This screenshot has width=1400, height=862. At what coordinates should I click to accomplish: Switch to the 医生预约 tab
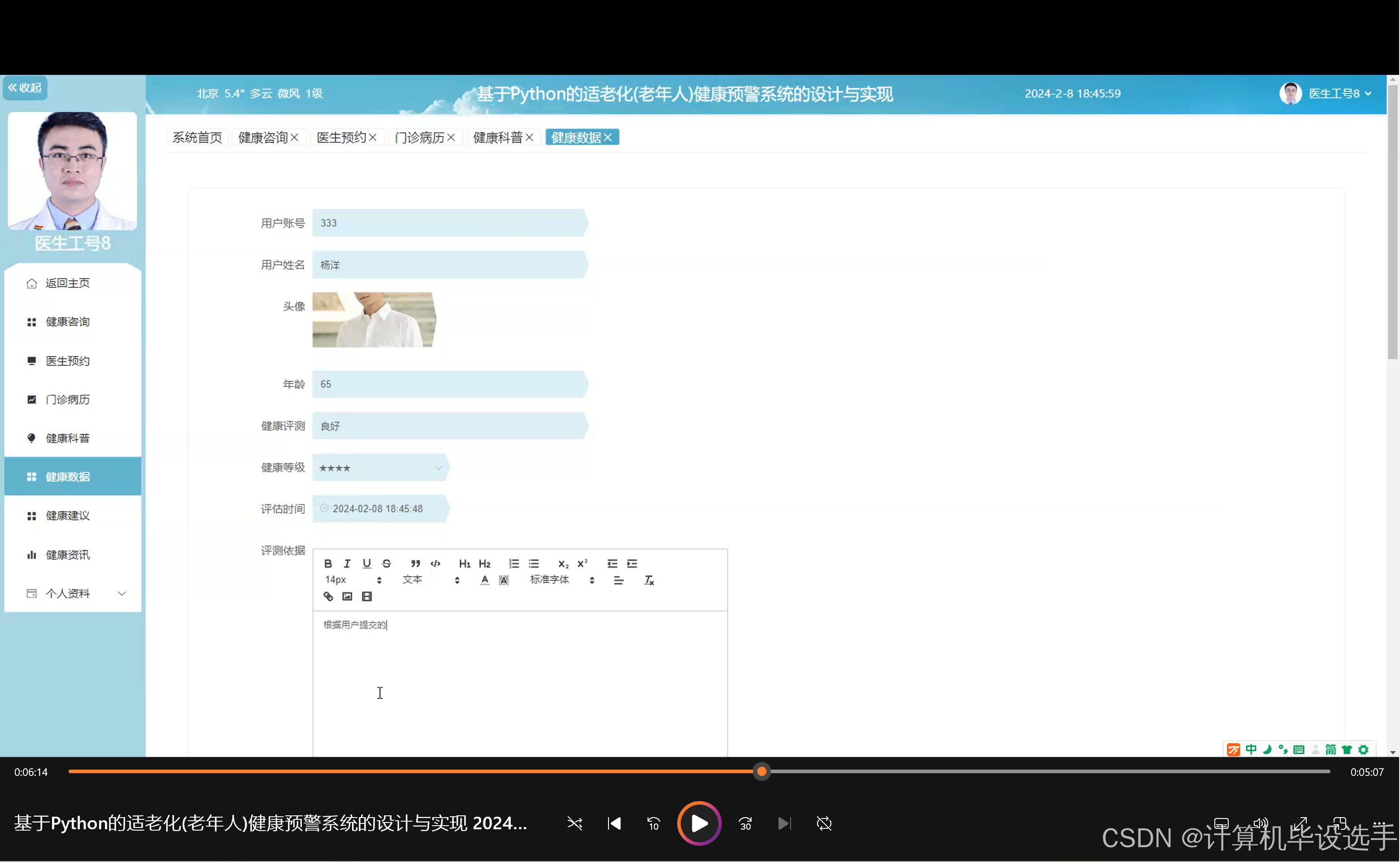[341, 137]
